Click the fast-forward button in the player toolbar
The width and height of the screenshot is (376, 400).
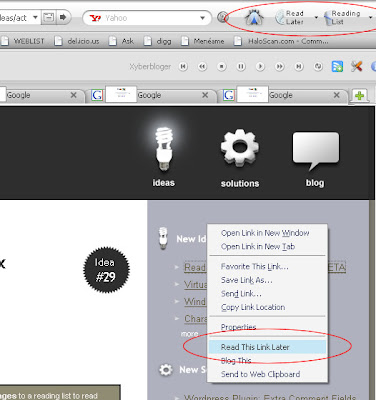click(279, 67)
